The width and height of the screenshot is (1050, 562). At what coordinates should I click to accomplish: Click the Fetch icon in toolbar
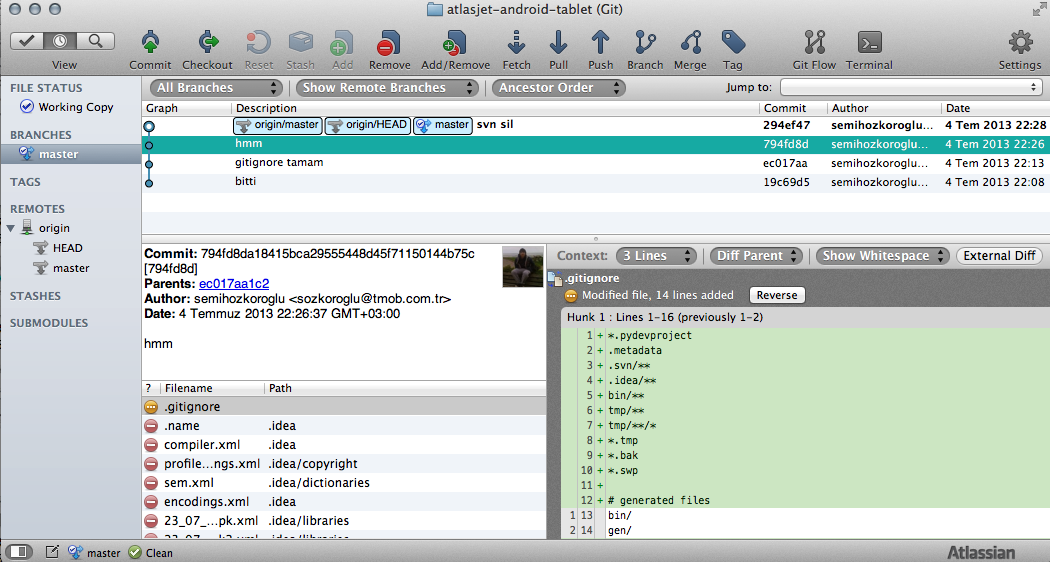pyautogui.click(x=516, y=43)
